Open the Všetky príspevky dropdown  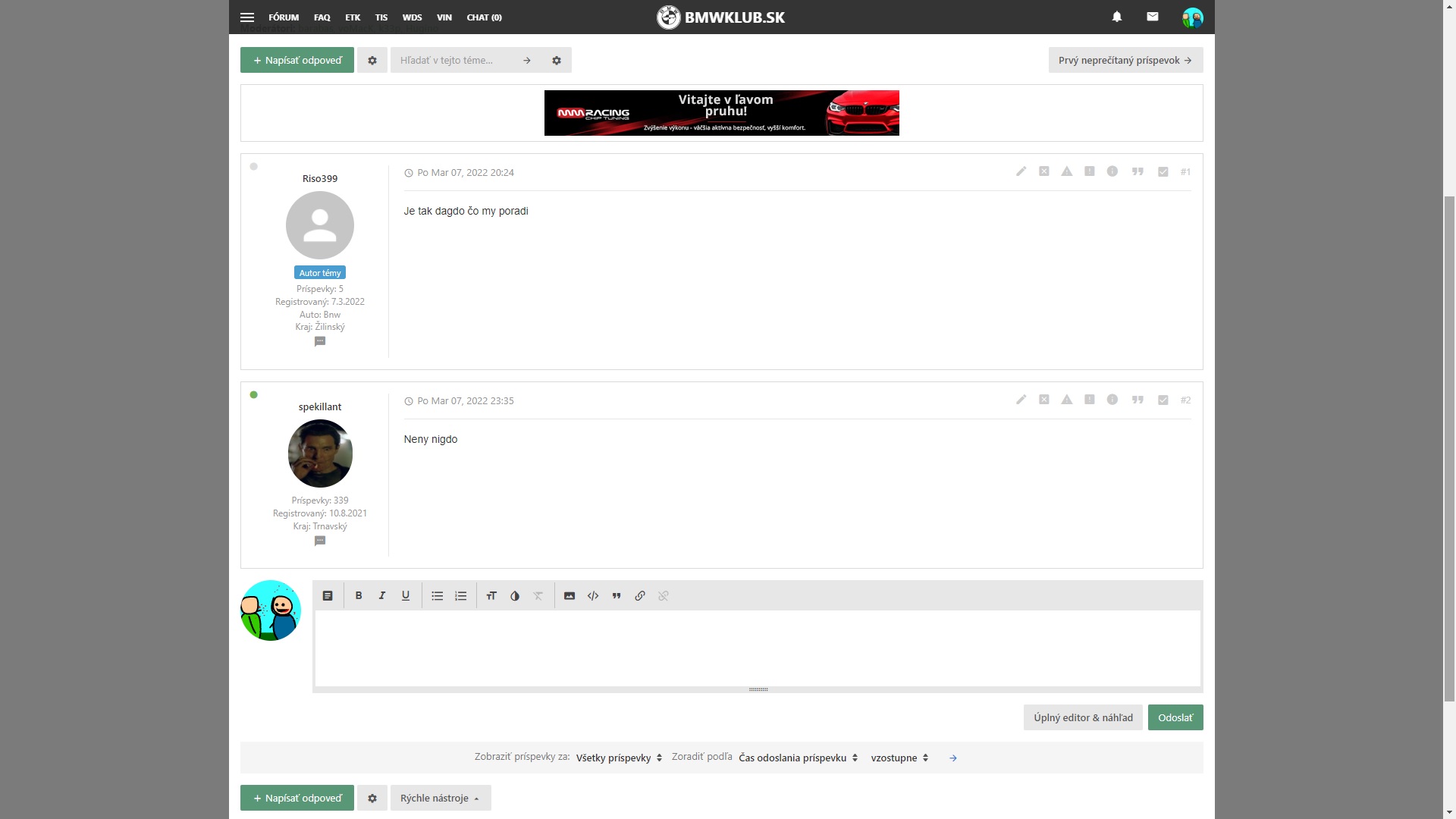click(x=619, y=758)
